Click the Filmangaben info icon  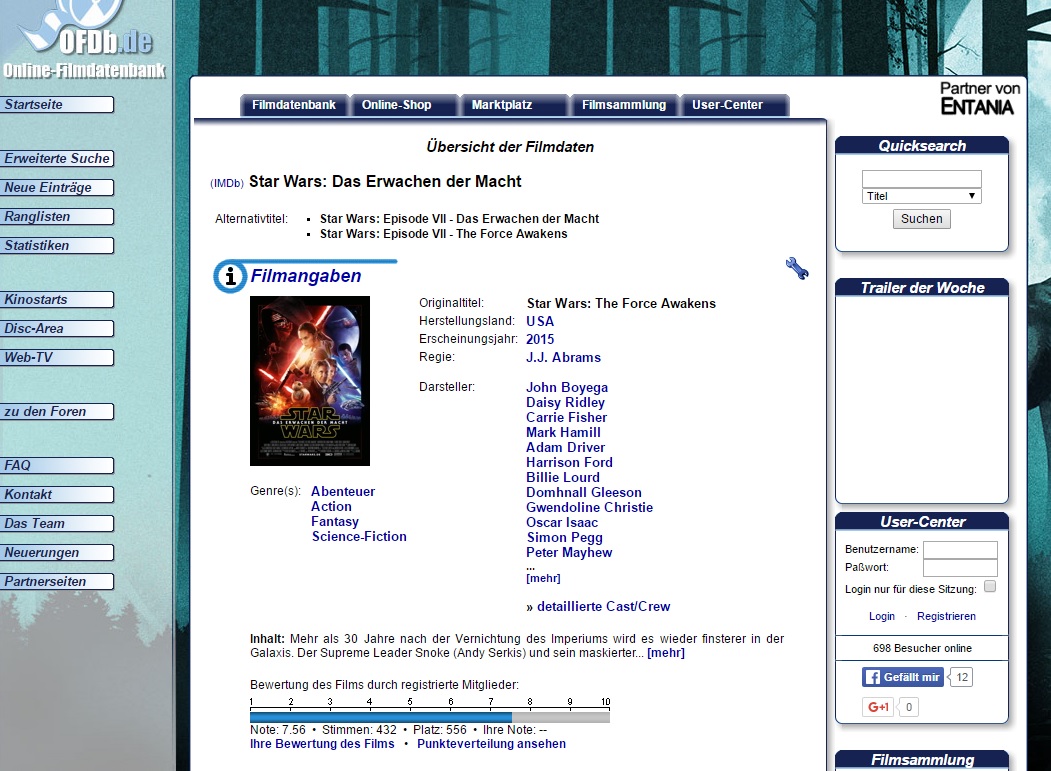[x=230, y=276]
